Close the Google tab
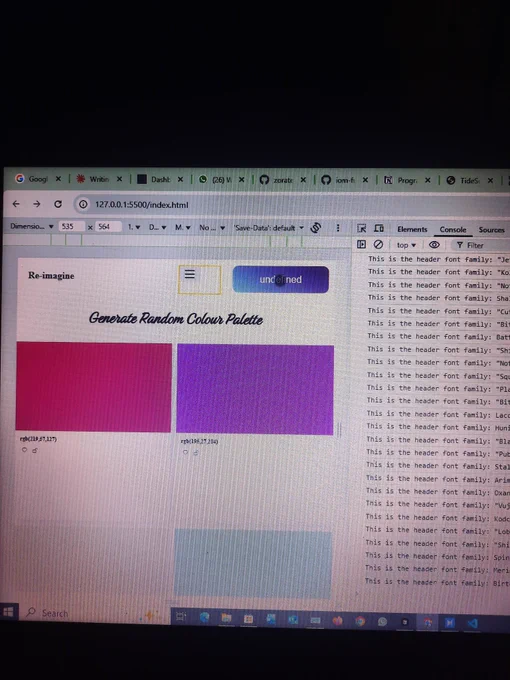 click(x=58, y=179)
